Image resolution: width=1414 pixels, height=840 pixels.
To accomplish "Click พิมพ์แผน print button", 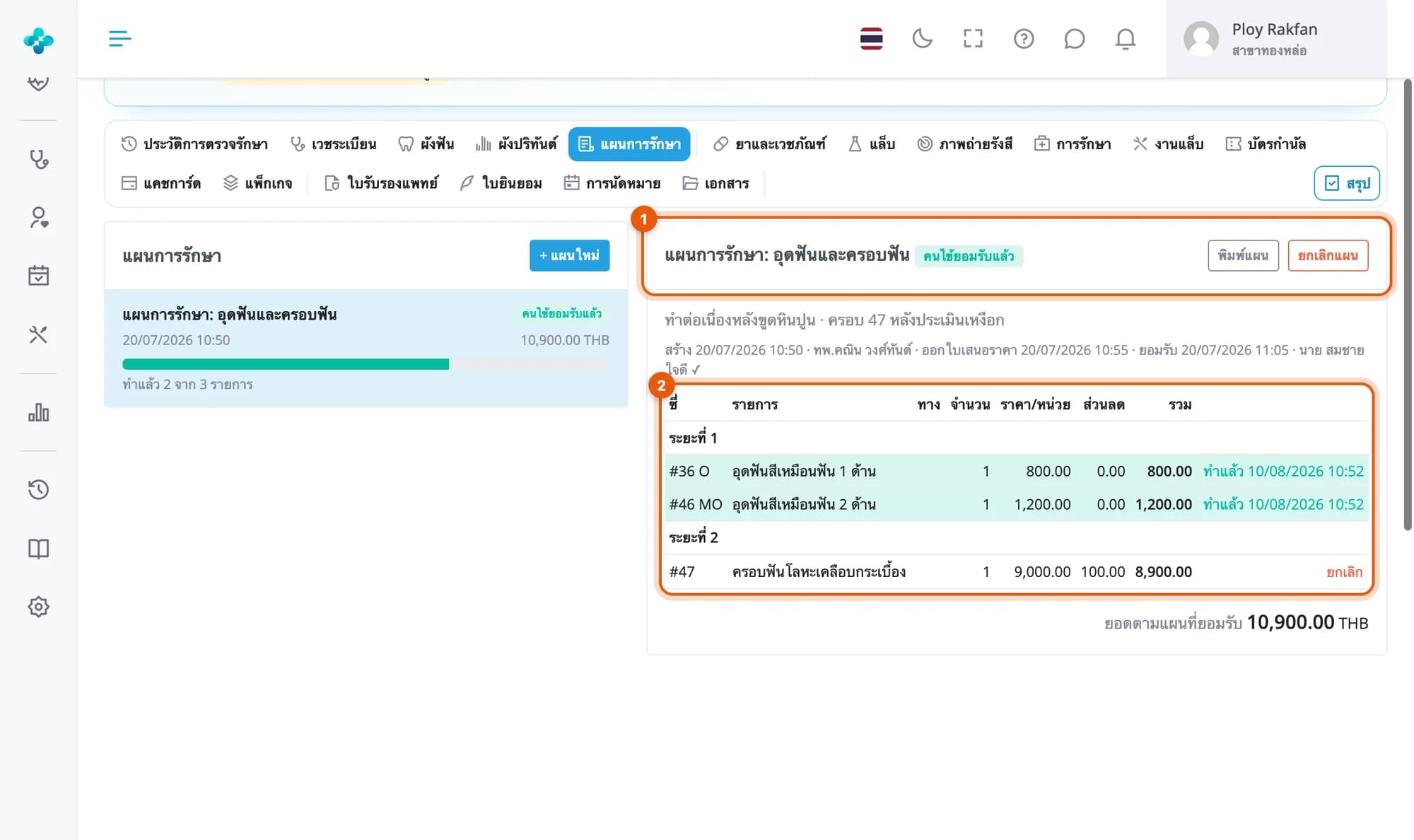I will click(1243, 255).
